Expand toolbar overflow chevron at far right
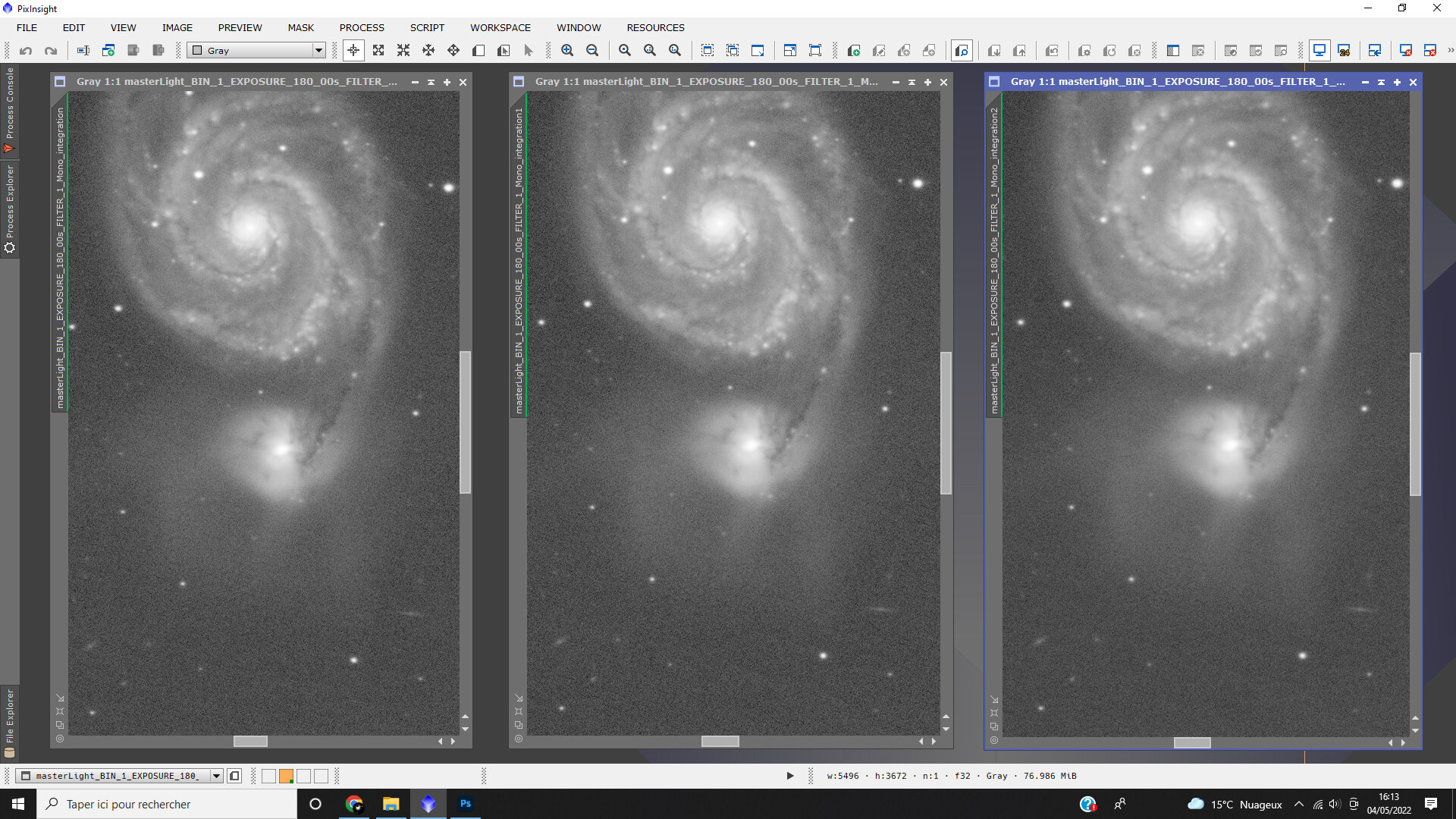 pos(1451,51)
